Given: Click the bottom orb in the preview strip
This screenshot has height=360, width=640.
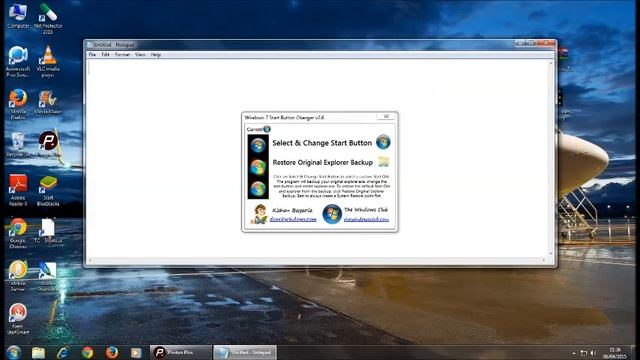Looking at the screenshot, I should point(258,189).
